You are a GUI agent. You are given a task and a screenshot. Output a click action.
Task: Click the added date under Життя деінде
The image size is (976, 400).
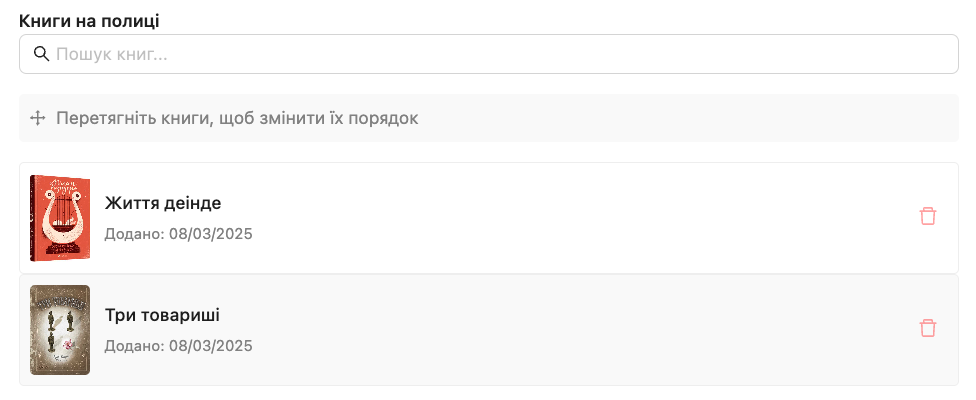[178, 234]
